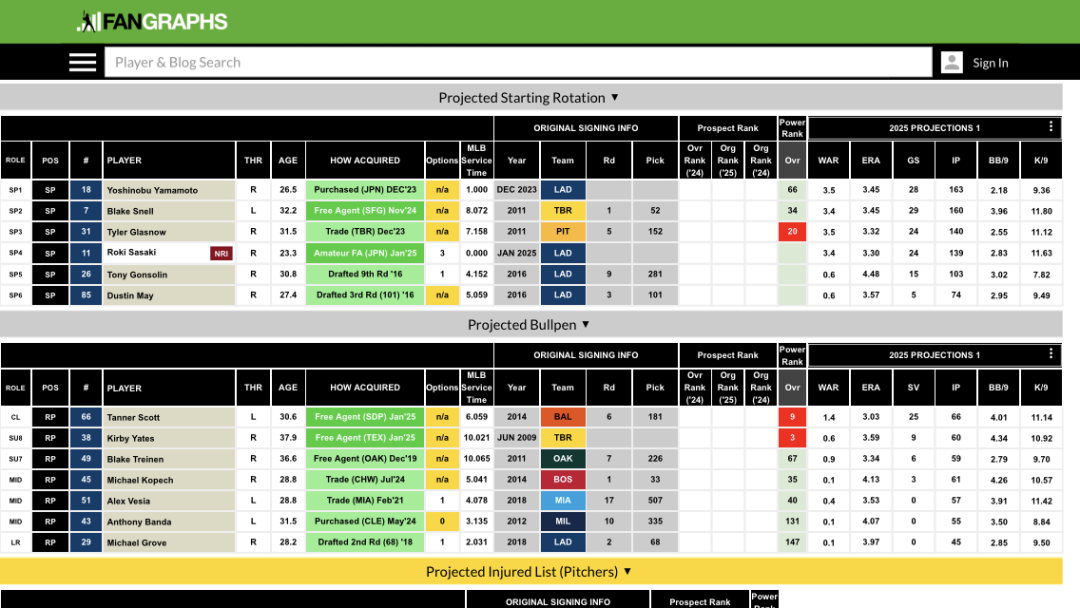Click 'Purchased (JPN) DEC'23' acquisition cell
Screen dimensions: 1080x608
pos(365,189)
